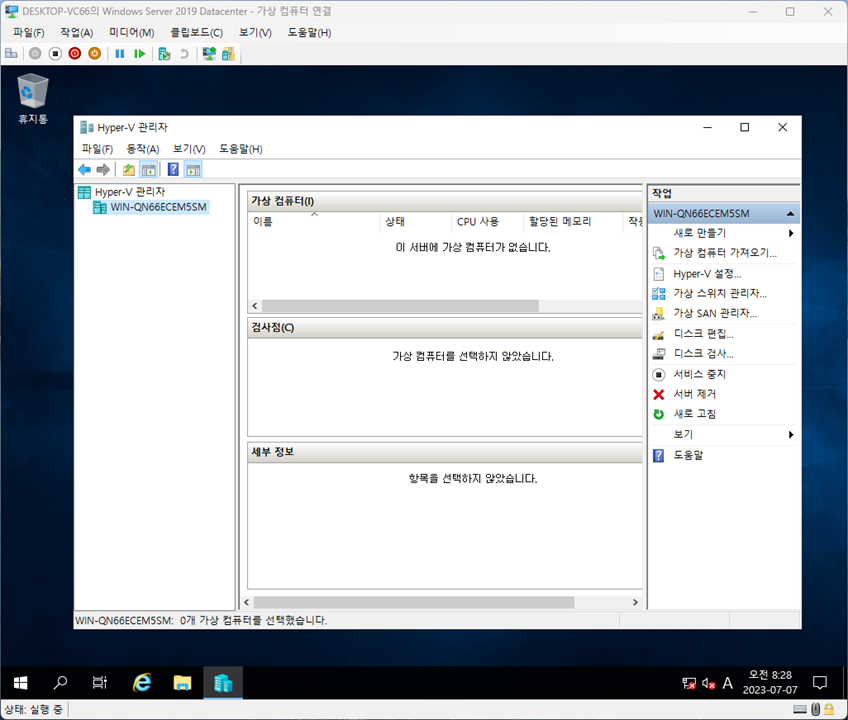Click 가상 컴퓨터 가져오기... action

(724, 253)
